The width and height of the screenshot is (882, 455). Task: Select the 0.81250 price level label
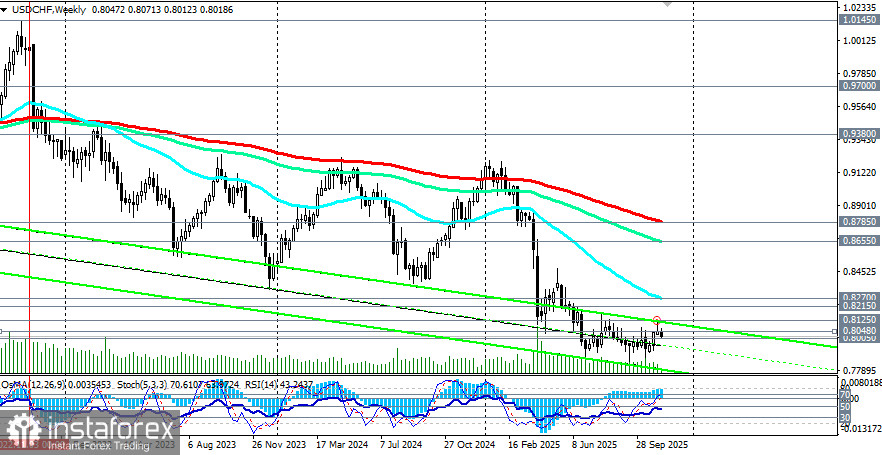tap(860, 319)
